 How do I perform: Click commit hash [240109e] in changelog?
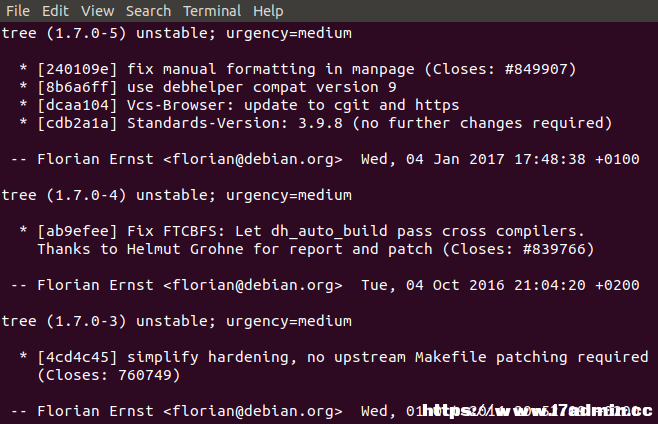coord(78,69)
